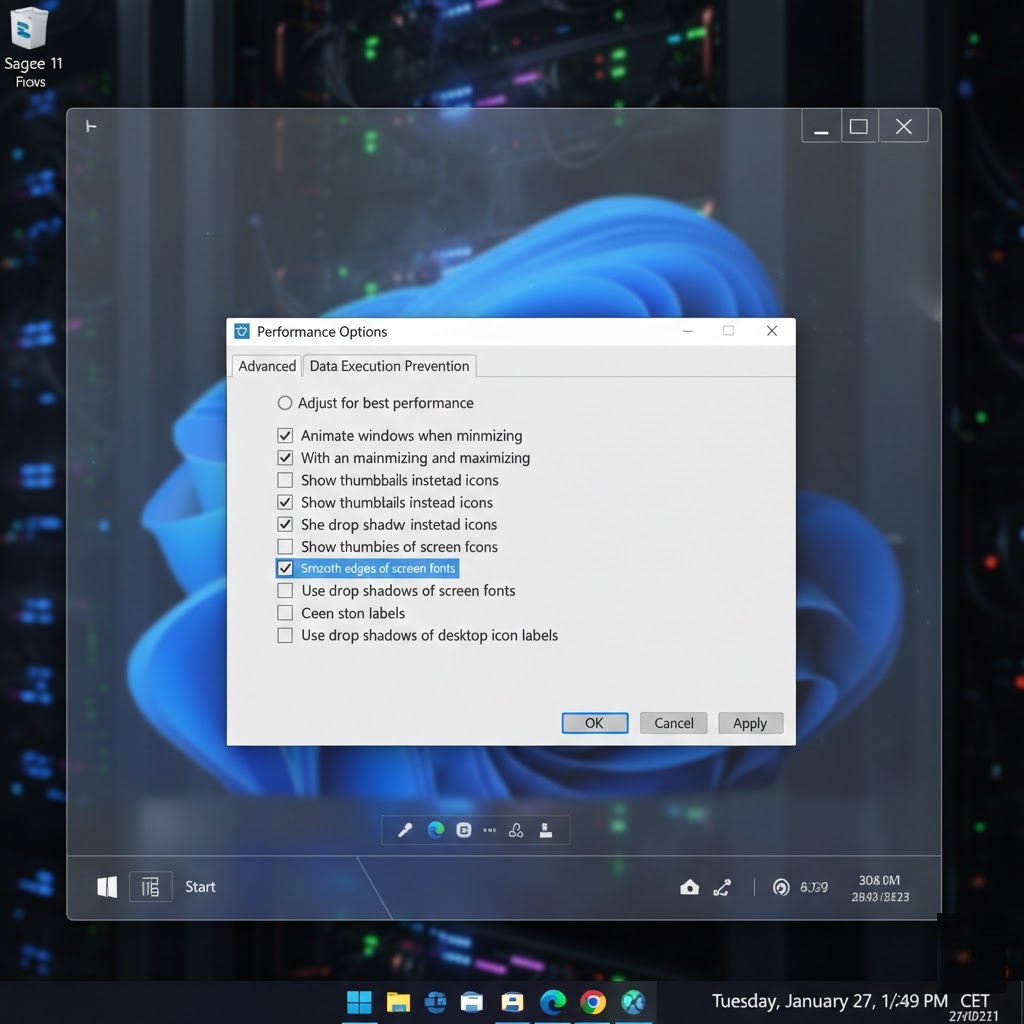Click the inner taskbar clock readout
This screenshot has height=1024, width=1024.
pyautogui.click(x=880, y=888)
